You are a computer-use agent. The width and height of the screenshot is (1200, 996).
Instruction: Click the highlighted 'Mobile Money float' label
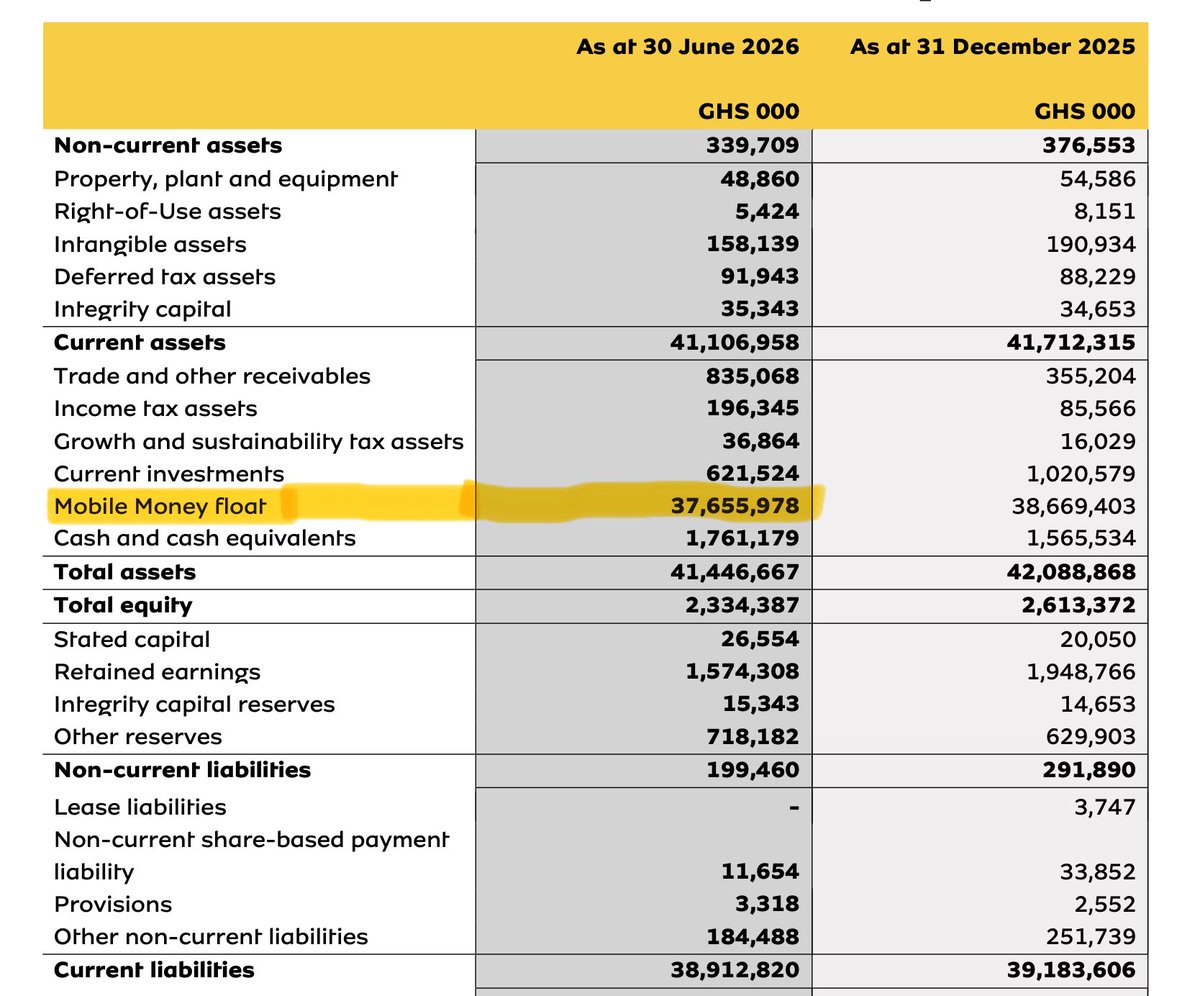click(x=160, y=506)
